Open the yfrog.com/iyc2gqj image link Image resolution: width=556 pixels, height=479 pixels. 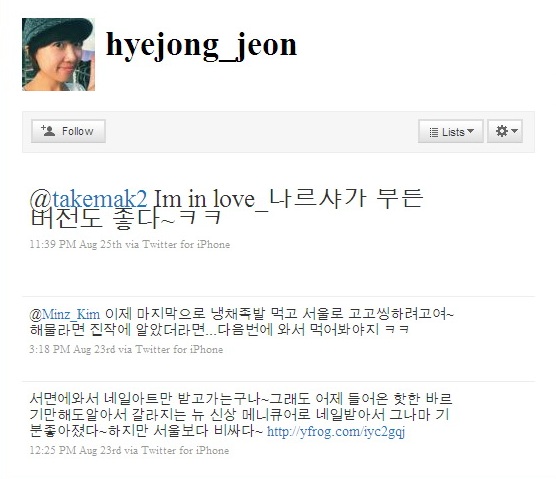point(336,431)
